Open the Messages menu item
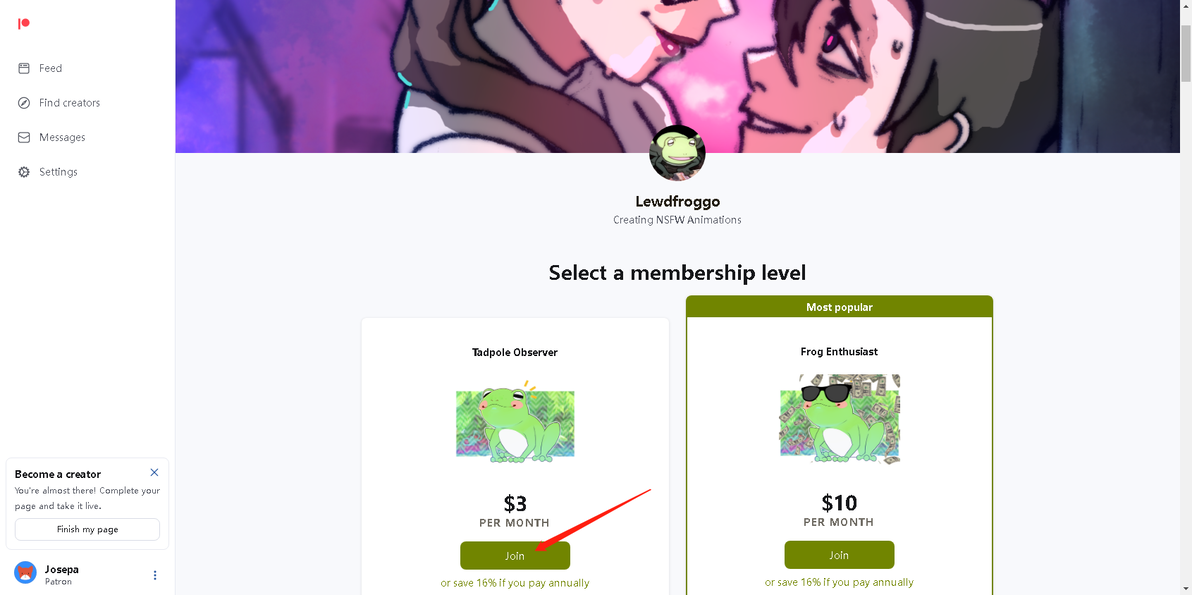1192x595 pixels. point(62,138)
